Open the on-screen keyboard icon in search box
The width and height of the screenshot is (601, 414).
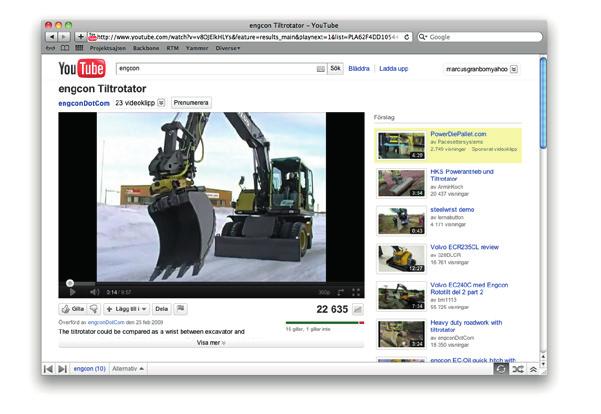(x=321, y=69)
